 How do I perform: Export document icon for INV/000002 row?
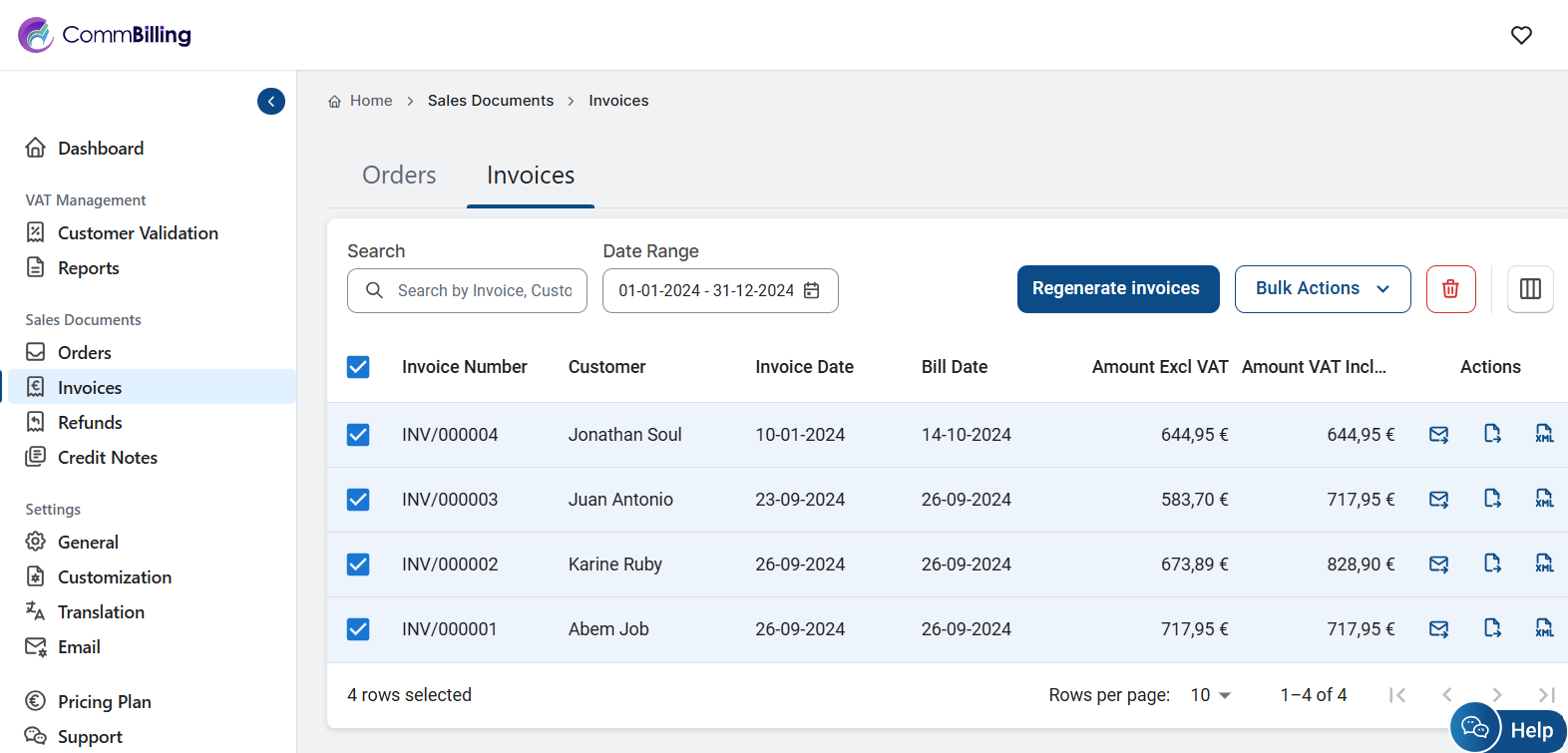click(x=1492, y=564)
